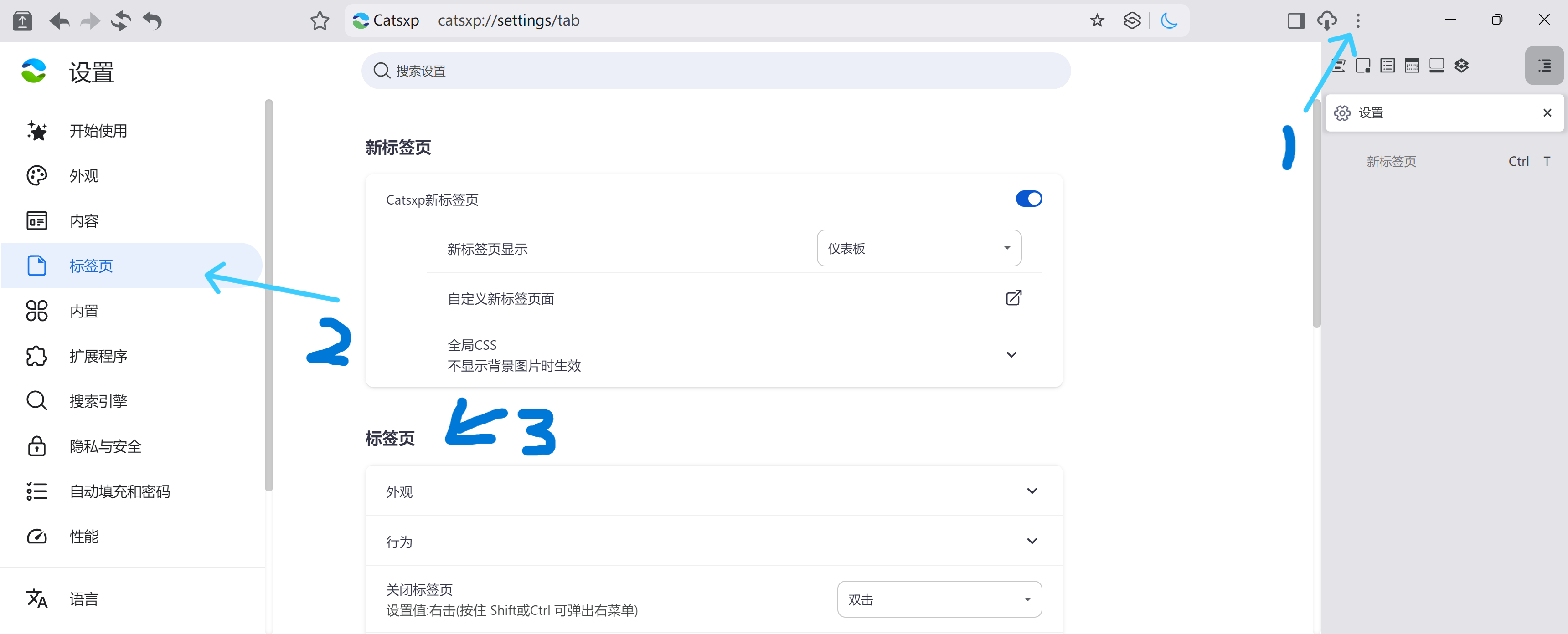Expand the 行为 row
This screenshot has height=634, width=1568.
[713, 542]
